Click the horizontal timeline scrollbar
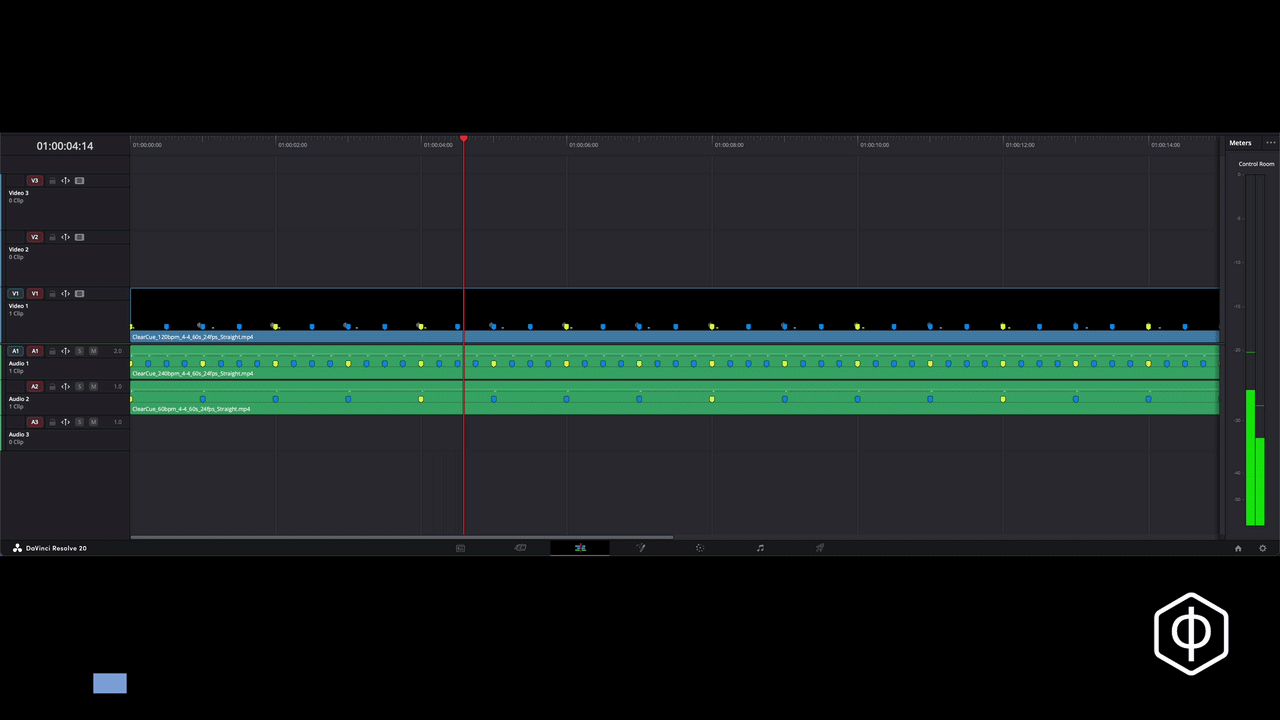 click(401, 537)
